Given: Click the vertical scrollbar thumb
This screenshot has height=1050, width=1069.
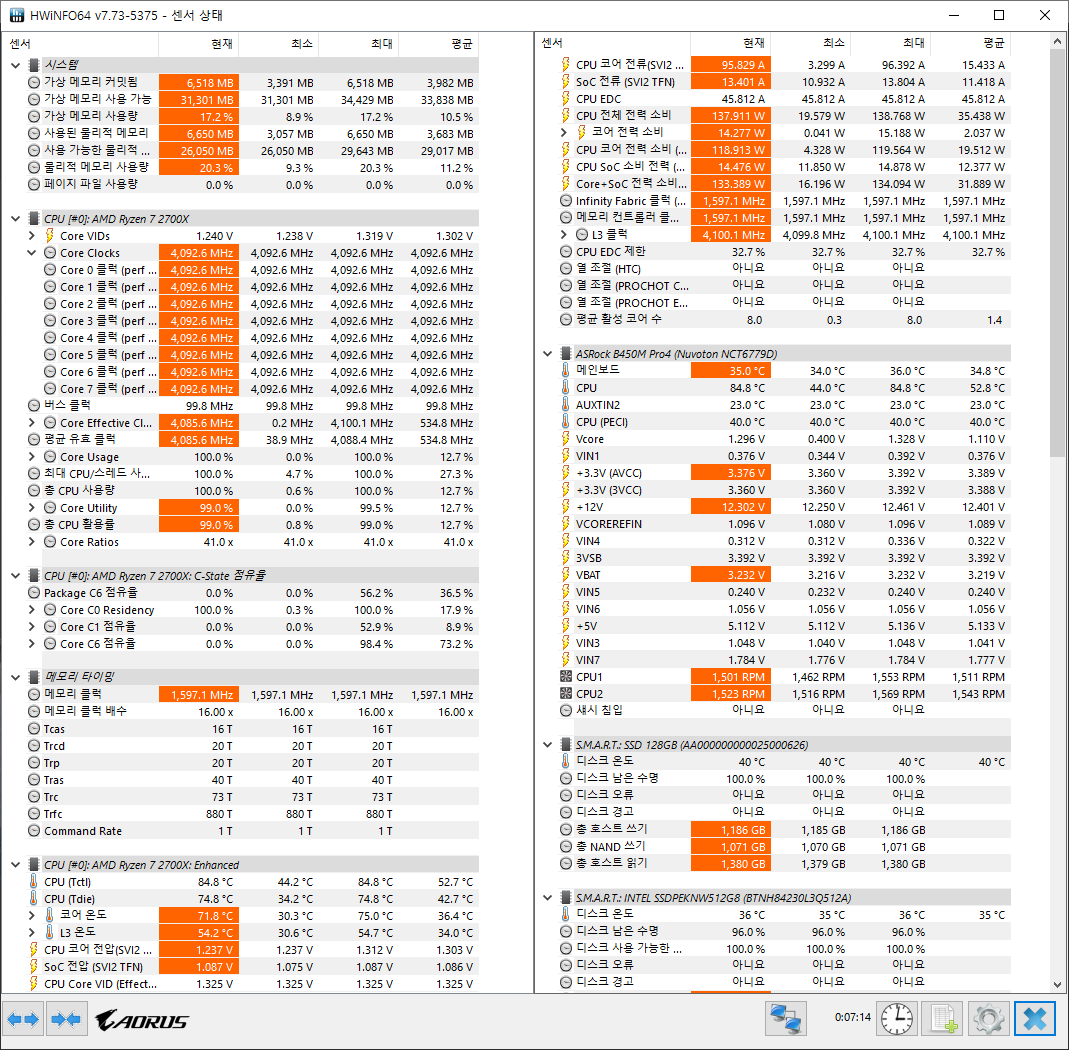Looking at the screenshot, I should click(x=1057, y=252).
